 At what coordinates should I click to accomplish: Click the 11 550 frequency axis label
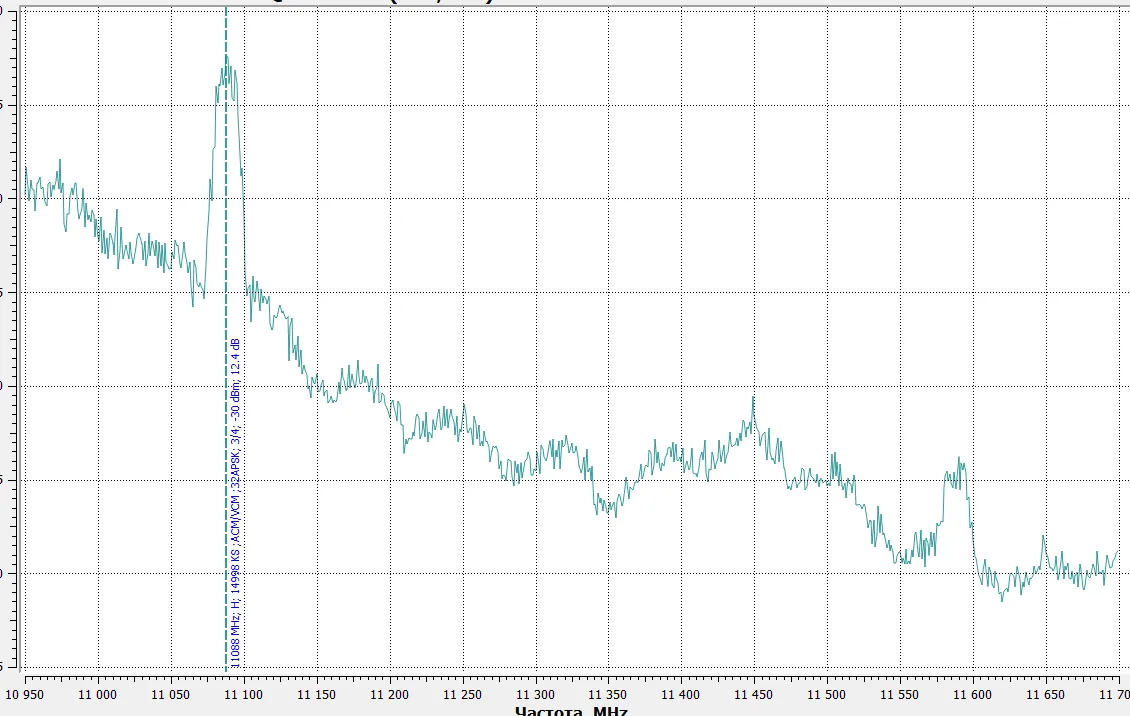900,693
